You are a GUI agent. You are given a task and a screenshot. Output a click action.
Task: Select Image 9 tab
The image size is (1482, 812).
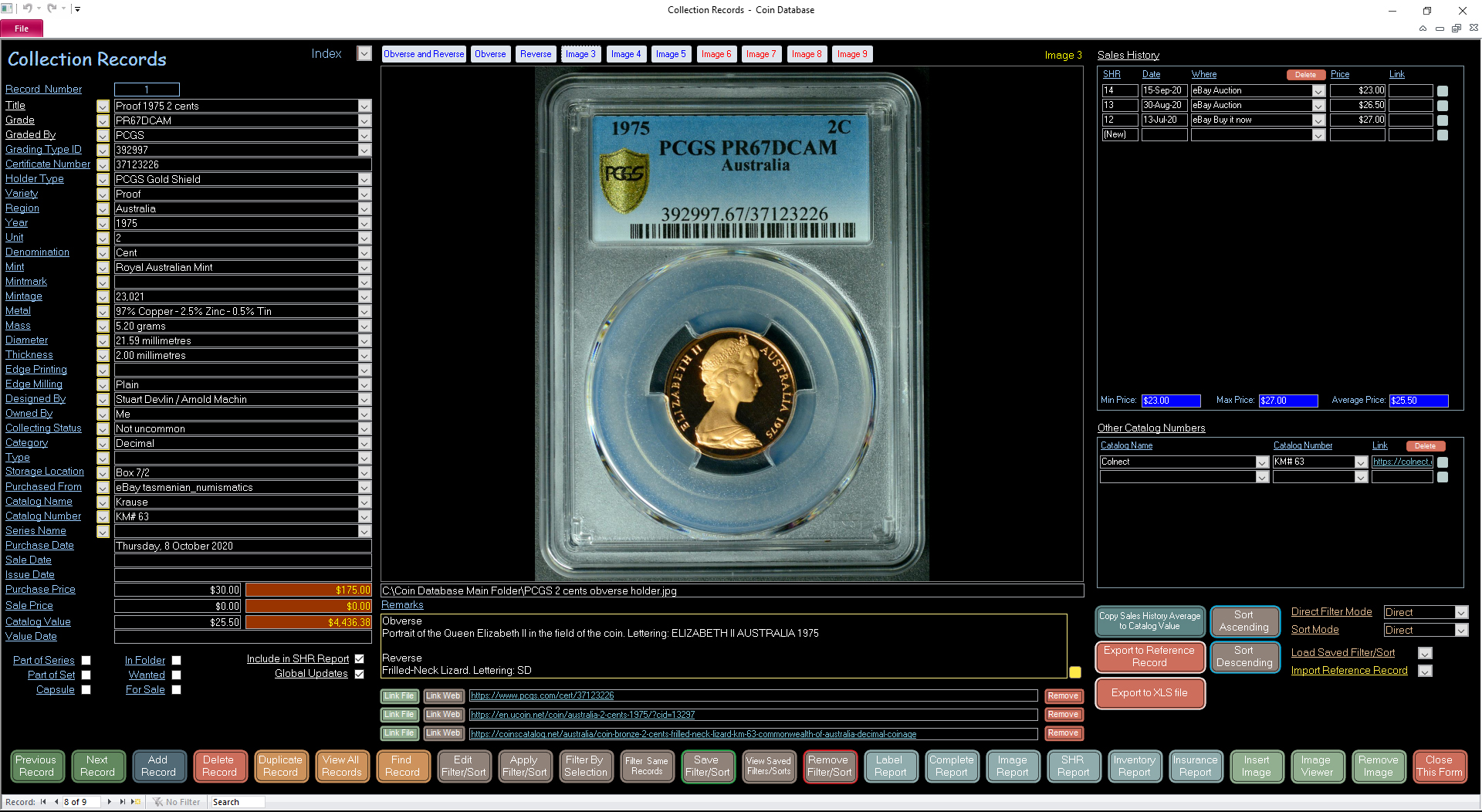tap(852, 54)
